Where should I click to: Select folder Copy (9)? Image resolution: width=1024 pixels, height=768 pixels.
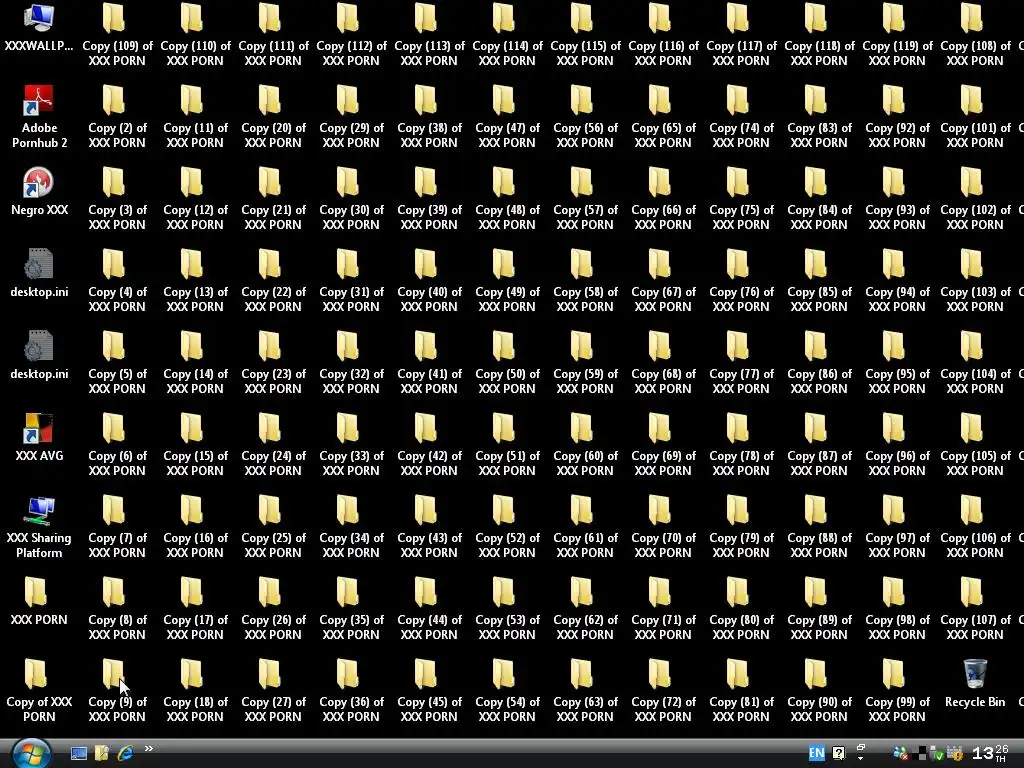pos(117,691)
